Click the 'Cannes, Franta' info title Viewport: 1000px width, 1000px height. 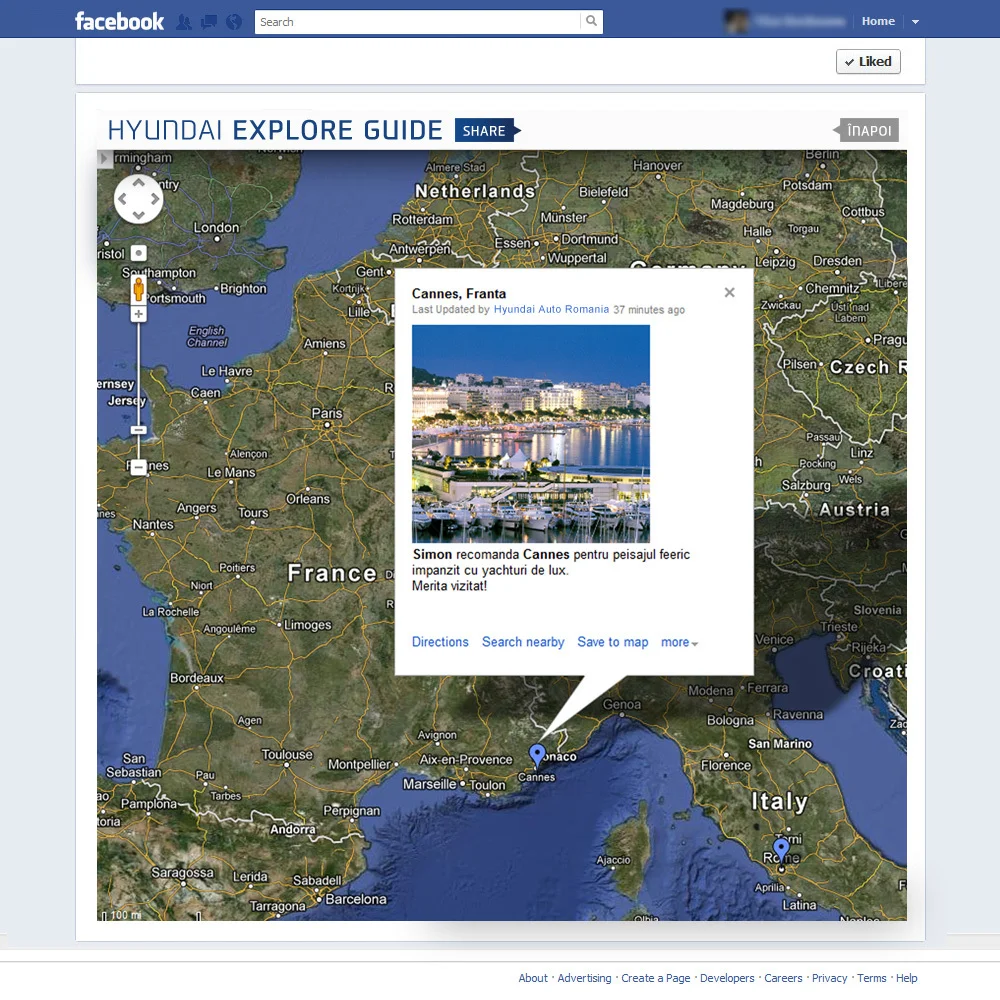tap(459, 293)
